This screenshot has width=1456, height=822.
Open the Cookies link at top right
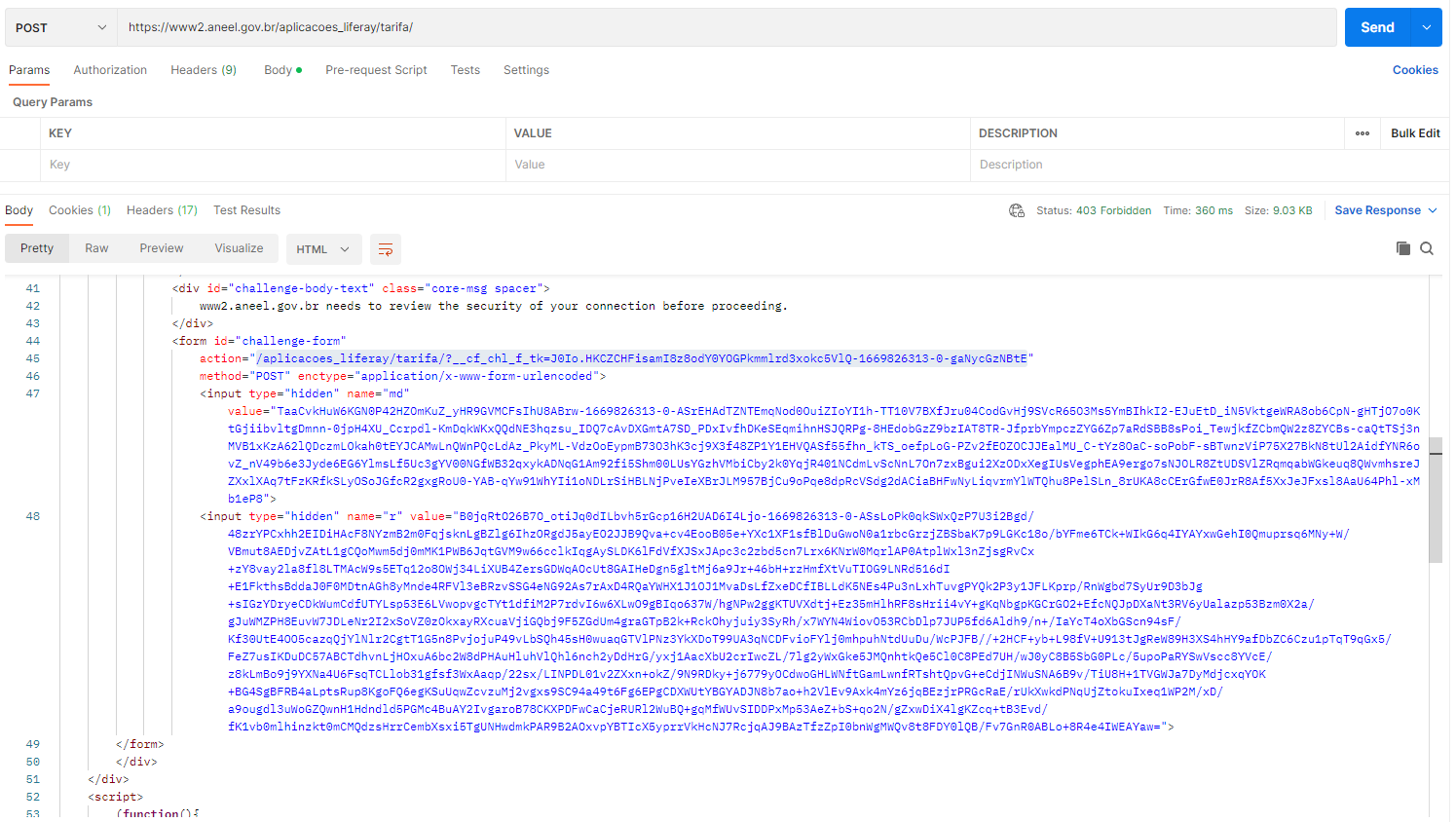(1415, 70)
